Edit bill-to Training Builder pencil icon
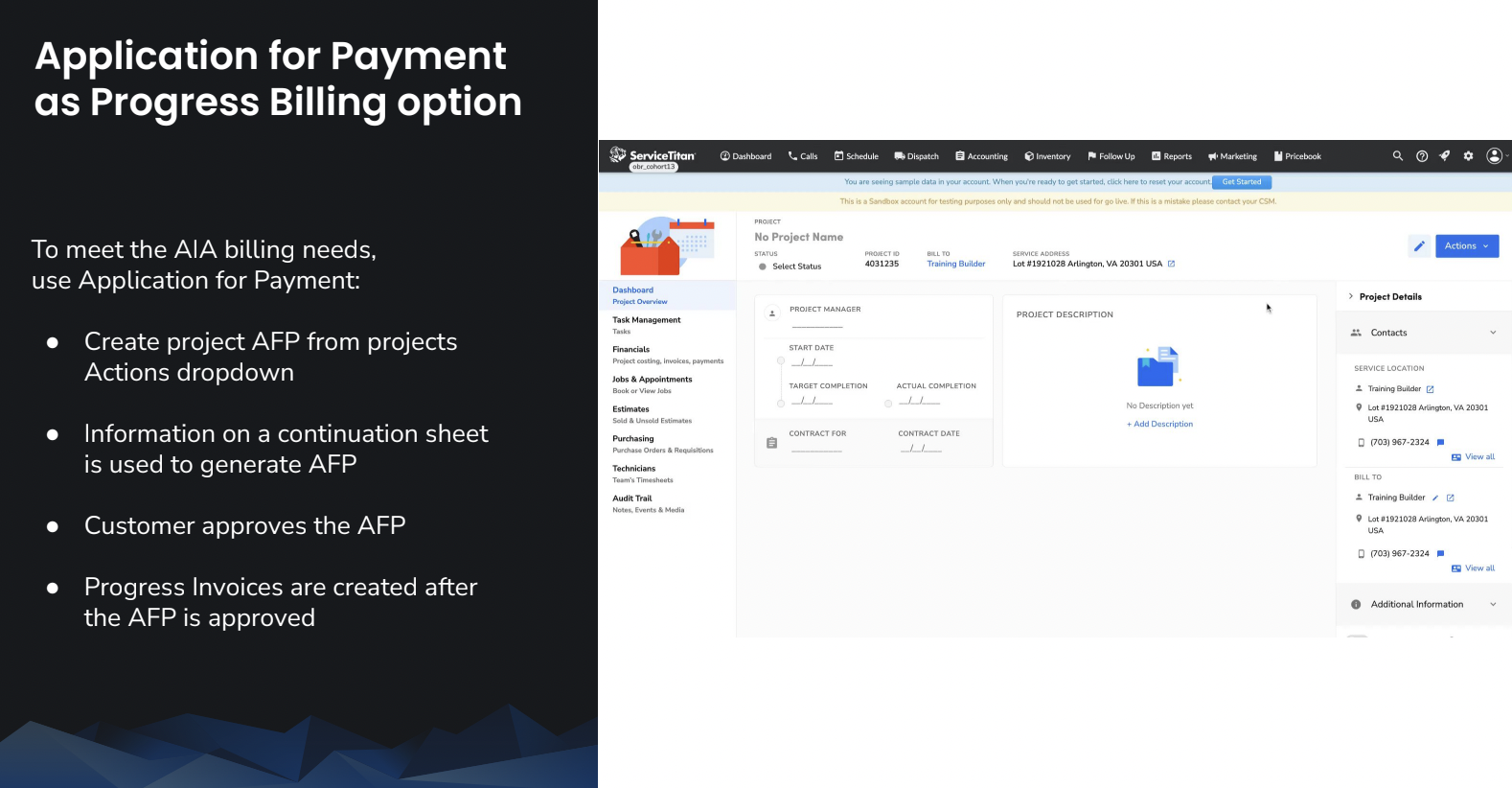Screen dimensions: 1512x788 pos(1435,498)
